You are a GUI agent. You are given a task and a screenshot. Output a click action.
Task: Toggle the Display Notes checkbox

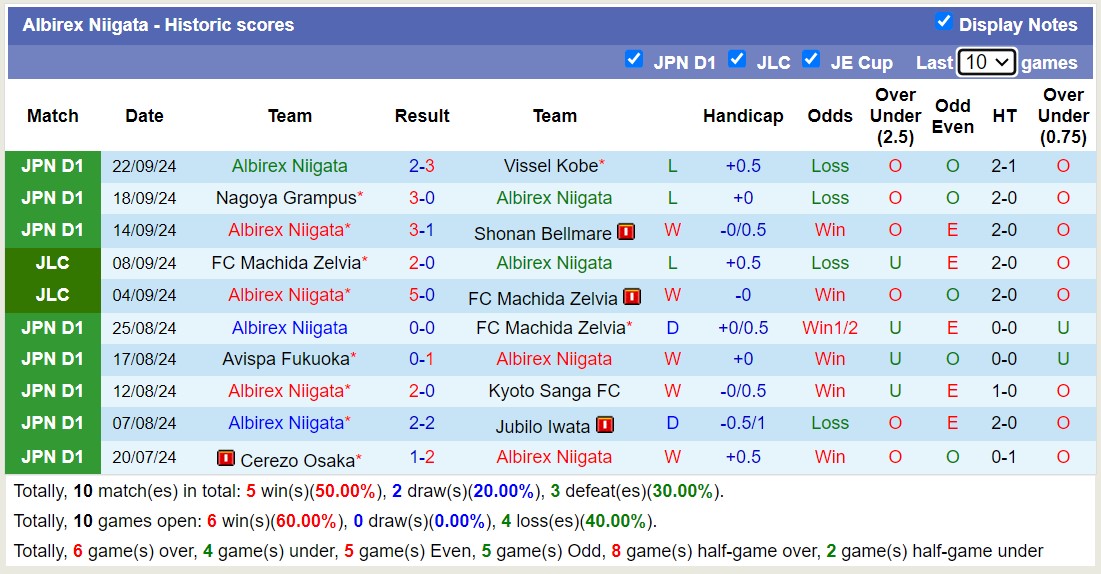(943, 22)
